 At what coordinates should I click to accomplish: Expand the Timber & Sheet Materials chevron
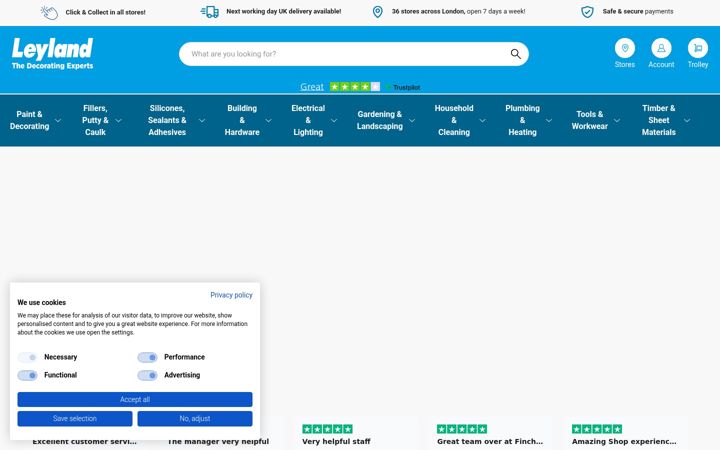tap(687, 120)
